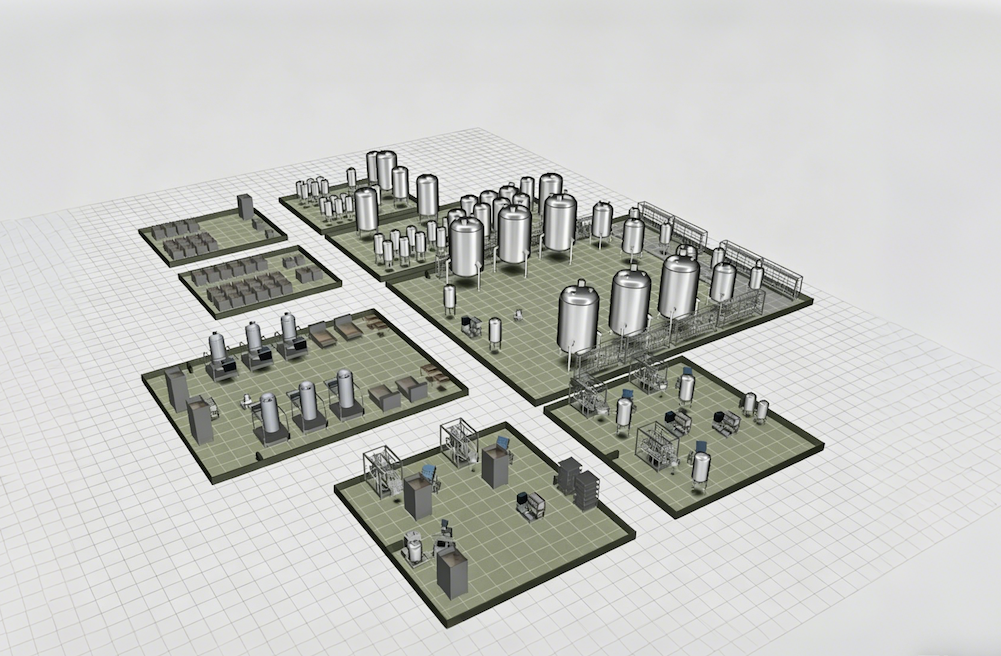
Task: Click the tall gray cabinet at bottom platform's front edge
Action: (452, 572)
